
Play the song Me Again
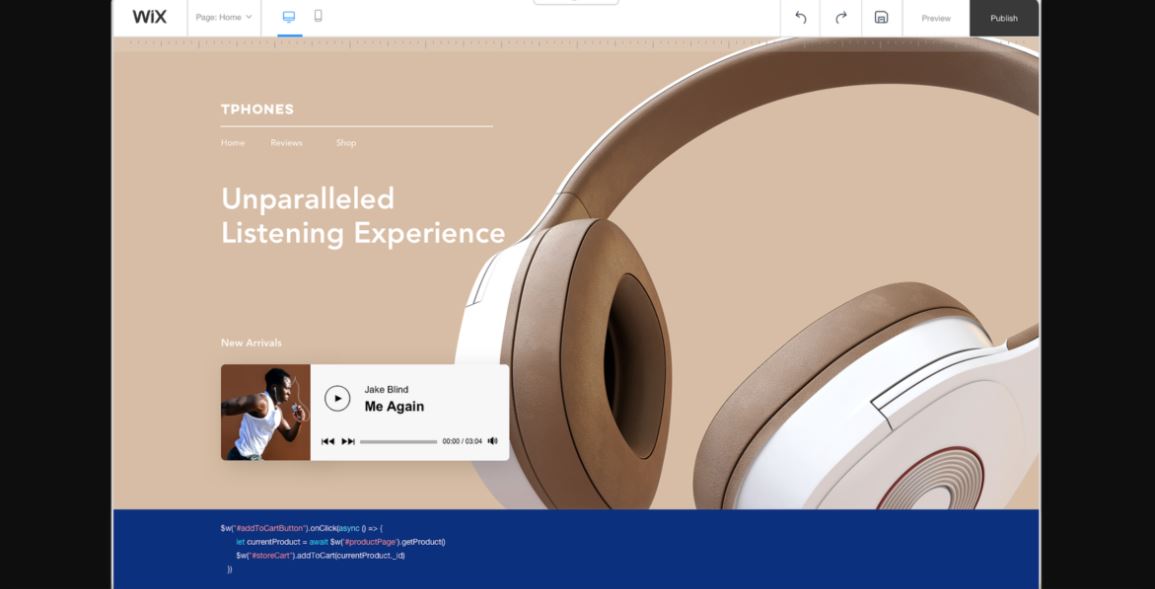point(337,398)
